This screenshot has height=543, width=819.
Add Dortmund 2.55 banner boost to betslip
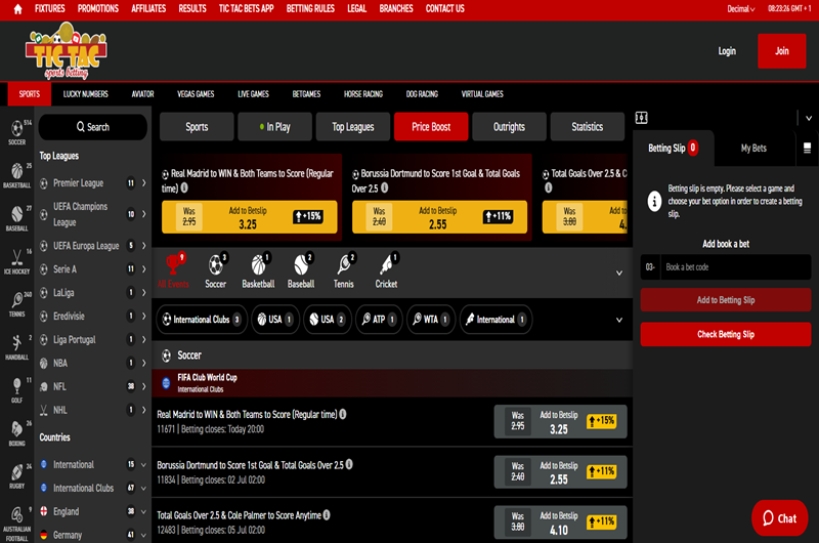(x=439, y=217)
